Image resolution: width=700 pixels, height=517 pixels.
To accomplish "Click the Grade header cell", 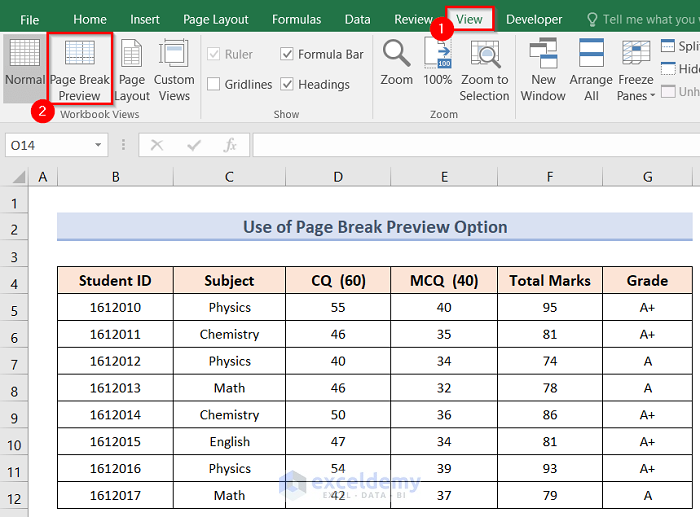I will (x=647, y=280).
